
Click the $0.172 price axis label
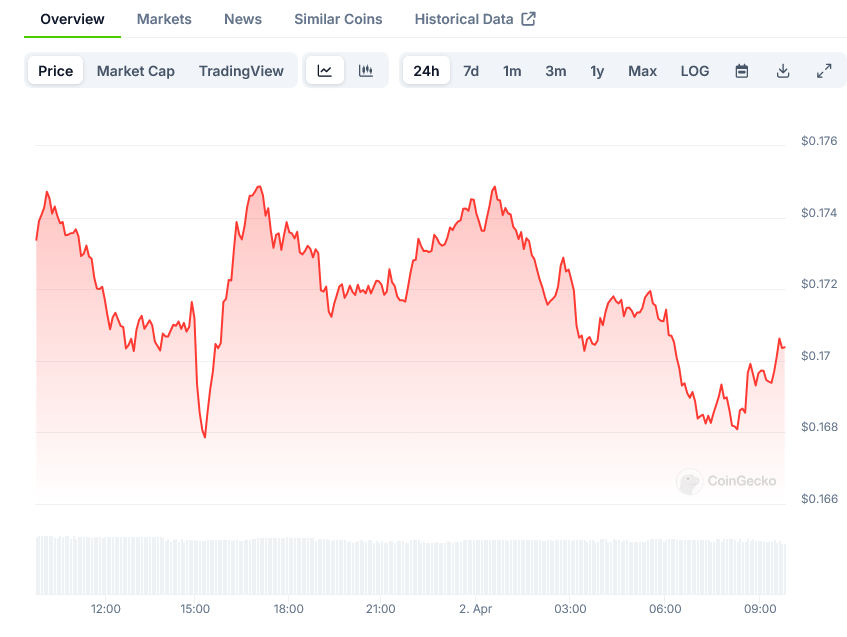819,284
